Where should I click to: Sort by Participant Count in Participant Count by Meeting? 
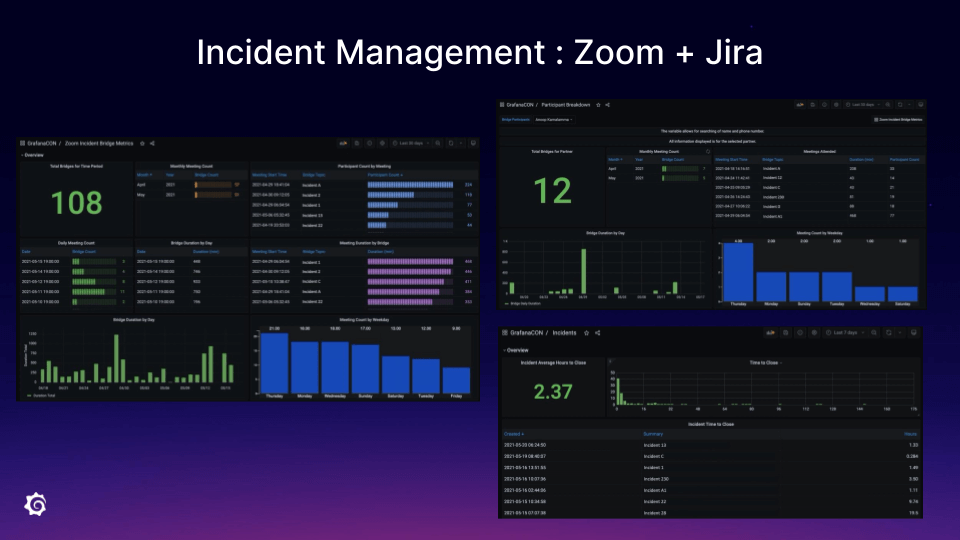click(385, 175)
